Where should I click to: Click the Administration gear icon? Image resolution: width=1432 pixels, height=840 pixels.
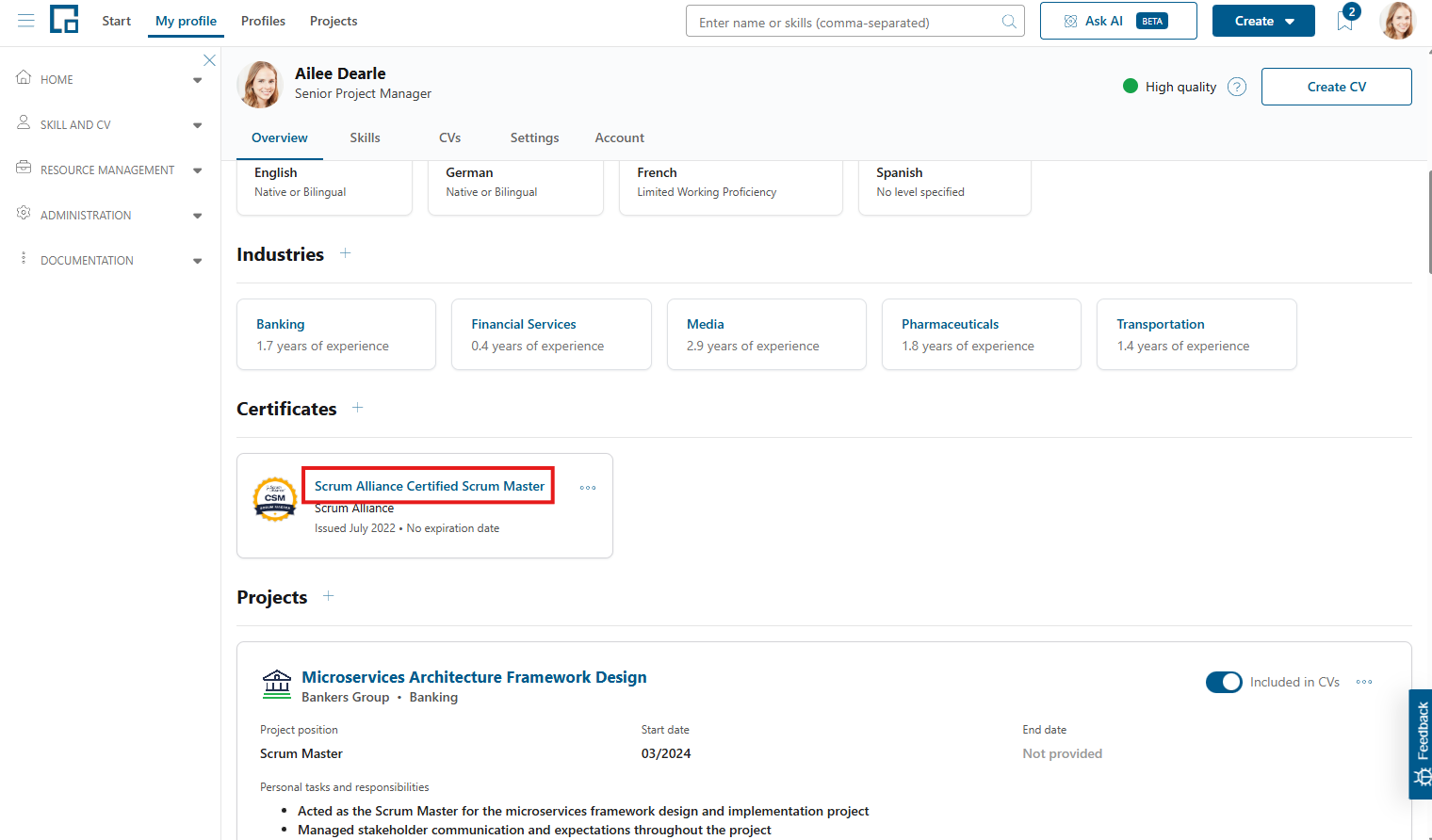24,214
